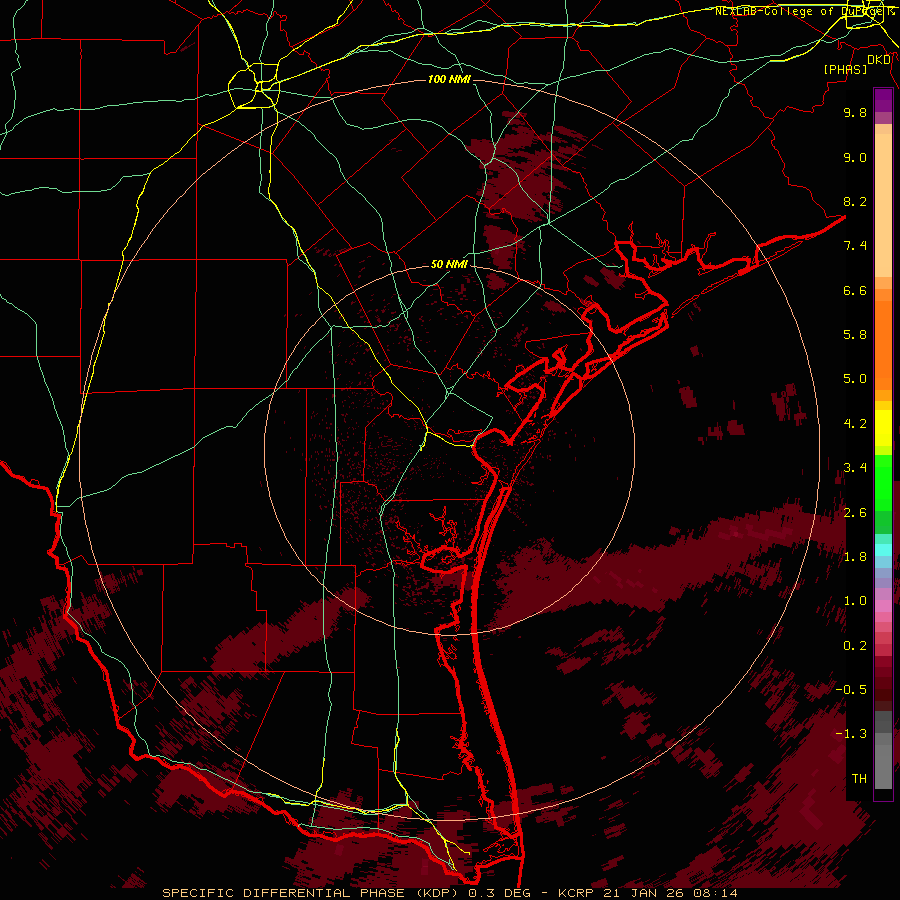Pick the yellow band on the color scale

(883, 428)
